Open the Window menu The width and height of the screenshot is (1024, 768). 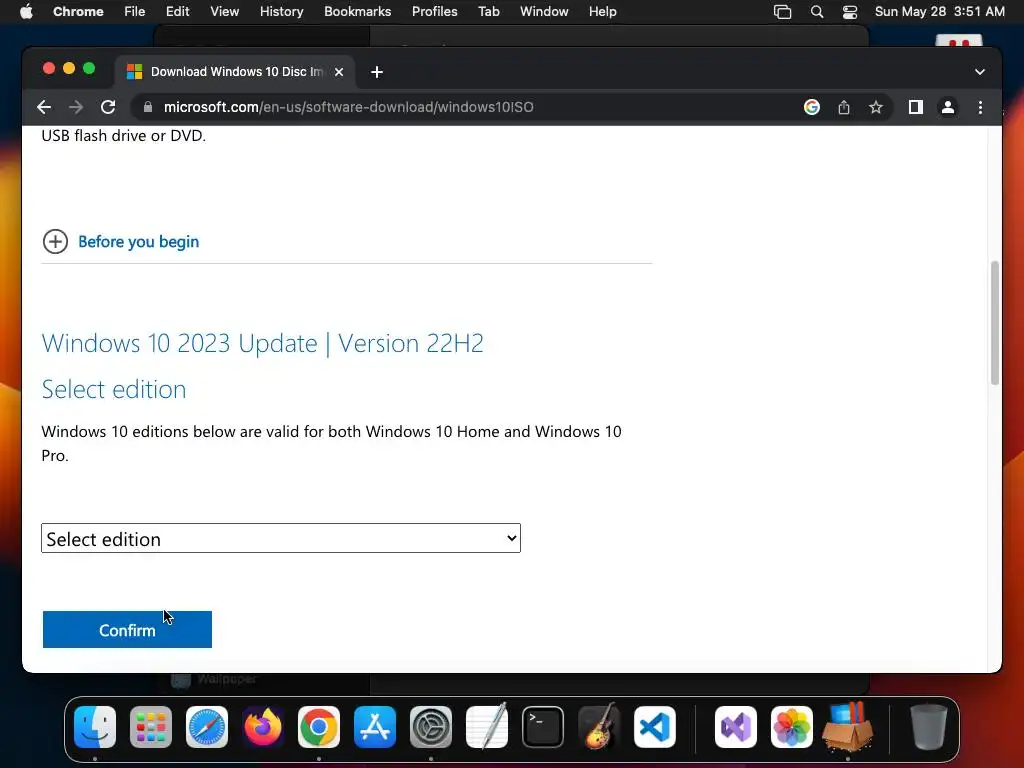[544, 12]
